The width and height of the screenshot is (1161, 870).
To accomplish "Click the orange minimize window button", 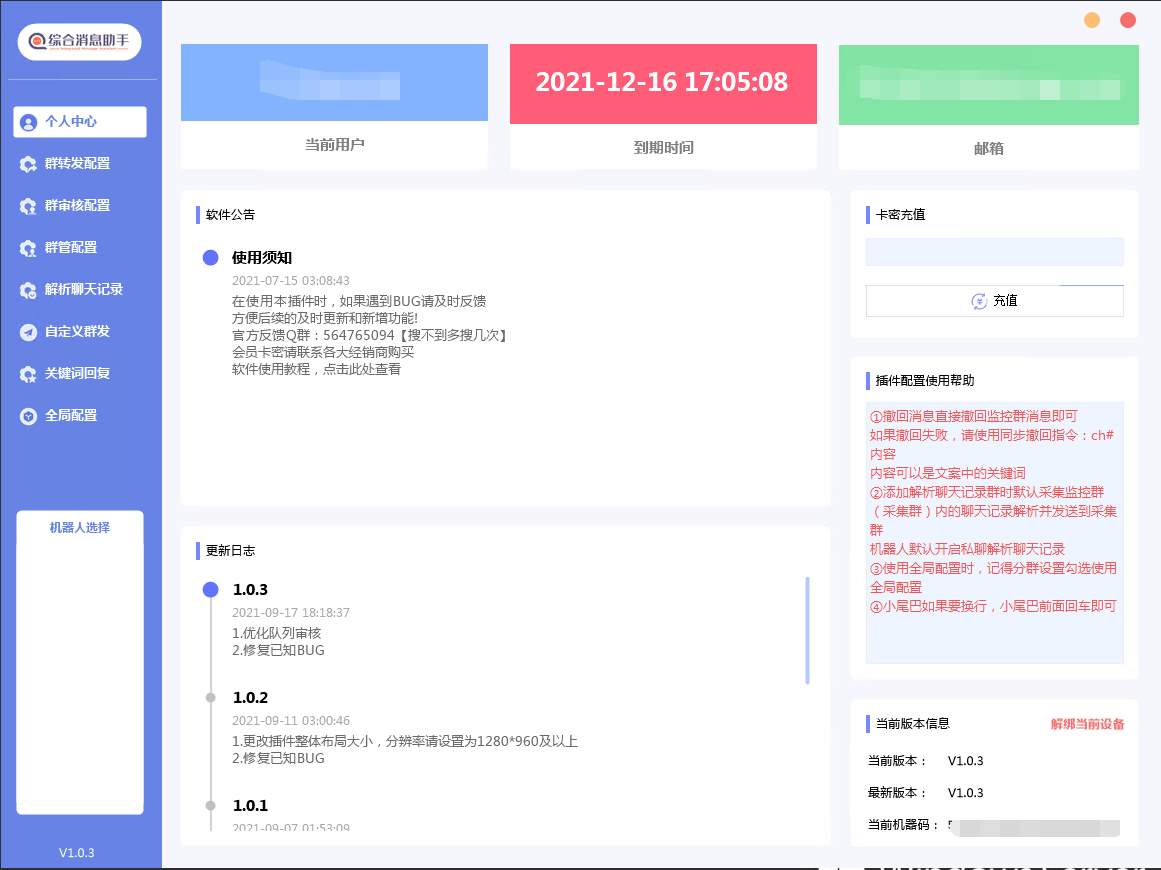I will [1092, 20].
